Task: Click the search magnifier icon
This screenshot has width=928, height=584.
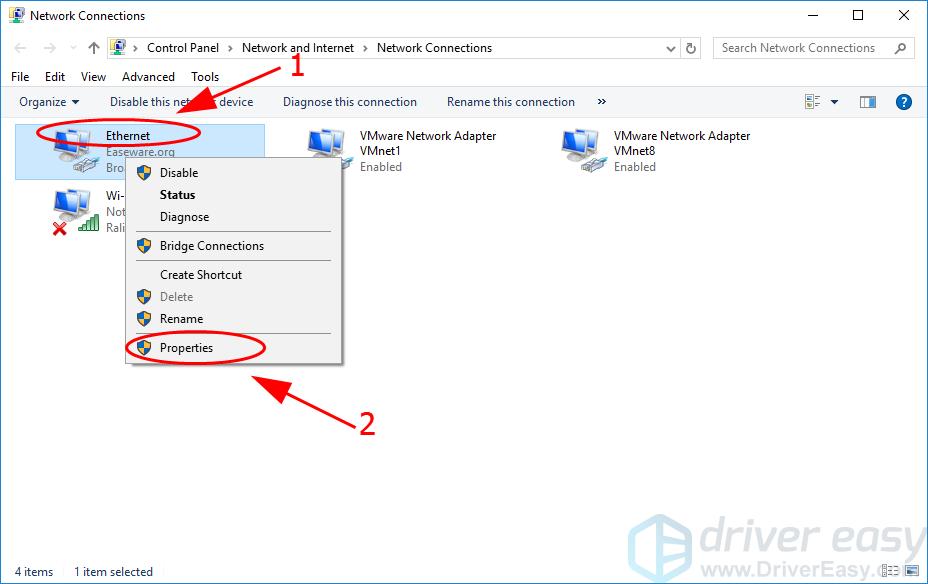Action: click(900, 48)
